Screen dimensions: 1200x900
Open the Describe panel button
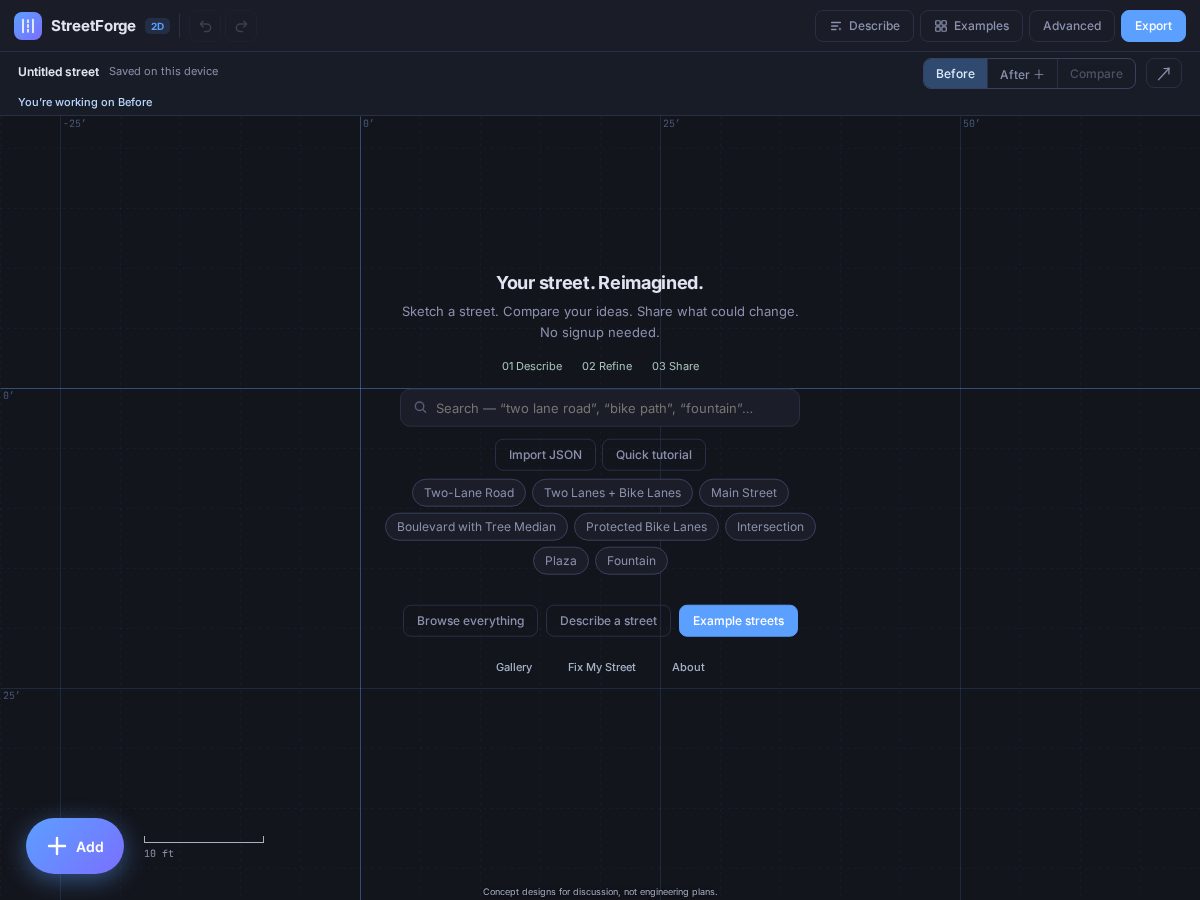[x=864, y=26]
